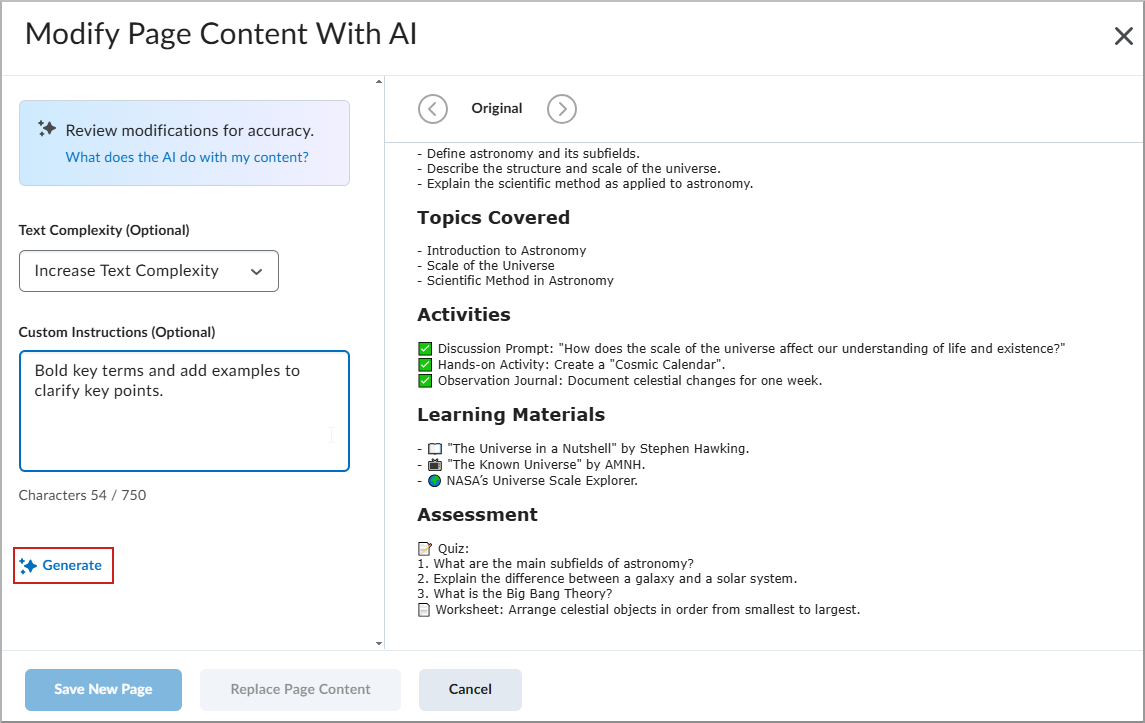This screenshot has height=723, width=1145.
Task: Select the Original version label
Action: (497, 108)
